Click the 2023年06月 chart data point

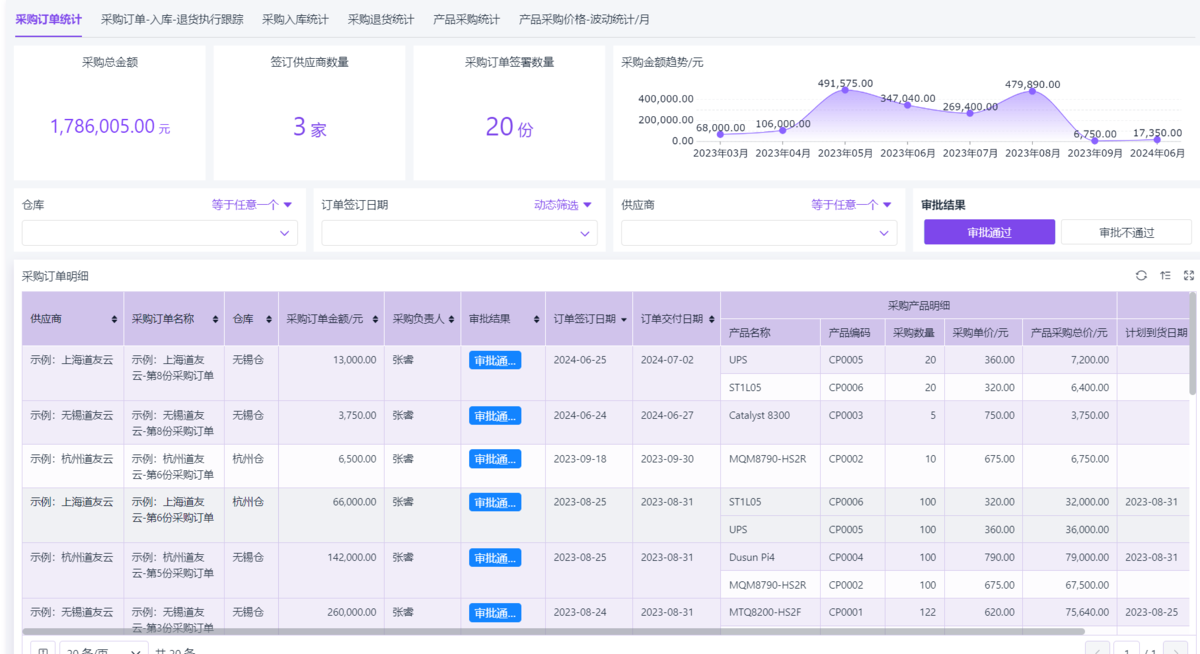(908, 105)
